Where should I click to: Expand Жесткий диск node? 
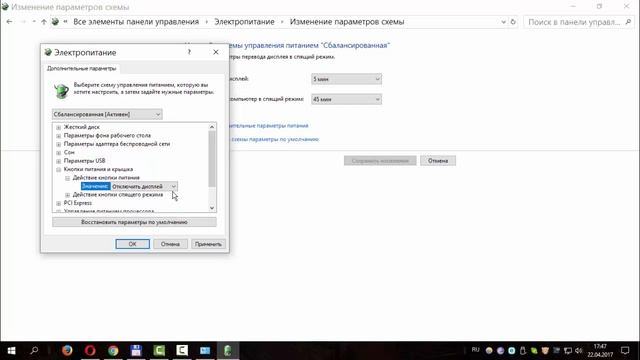pyautogui.click(x=58, y=127)
